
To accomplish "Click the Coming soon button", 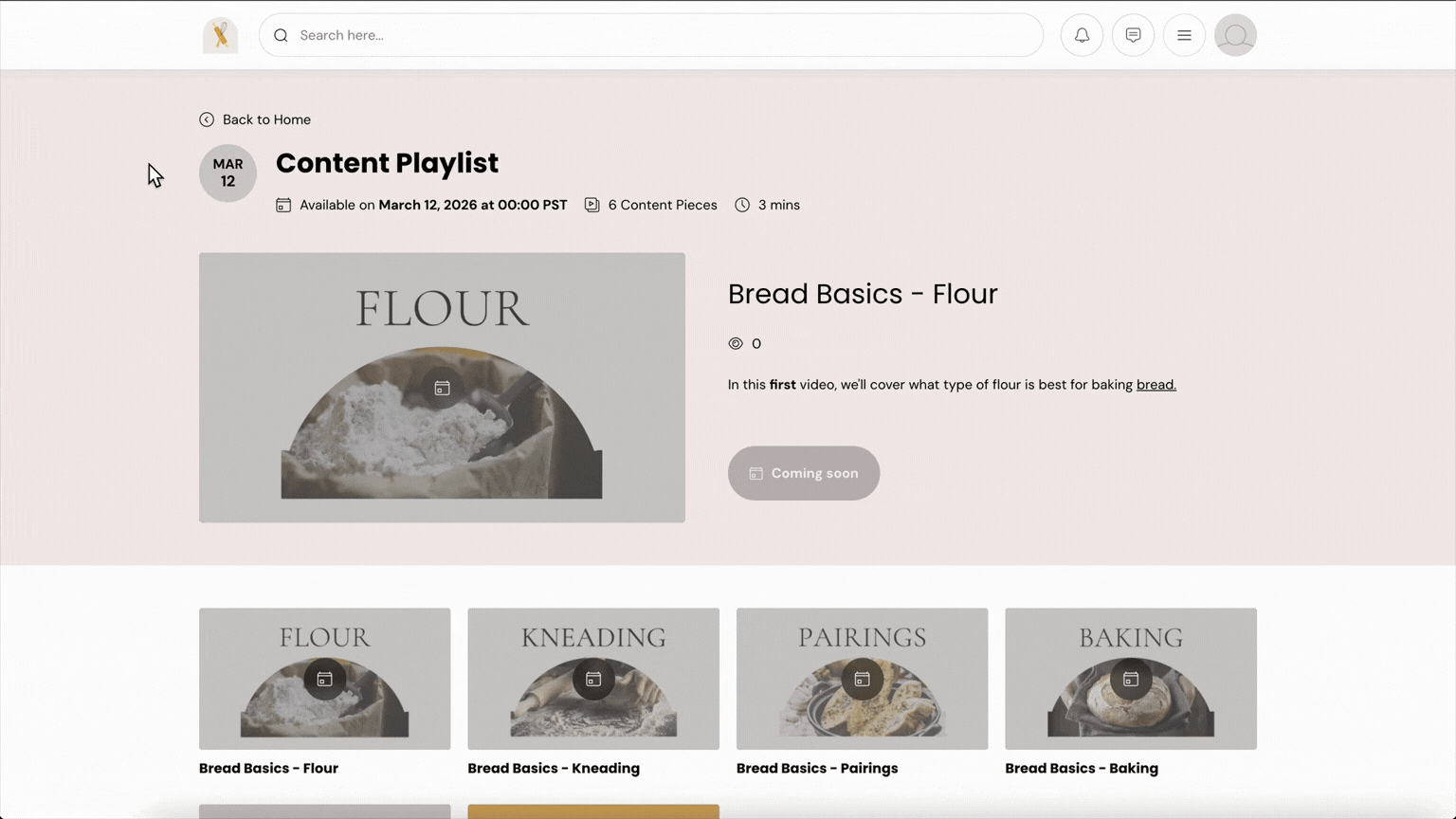I will point(803,473).
